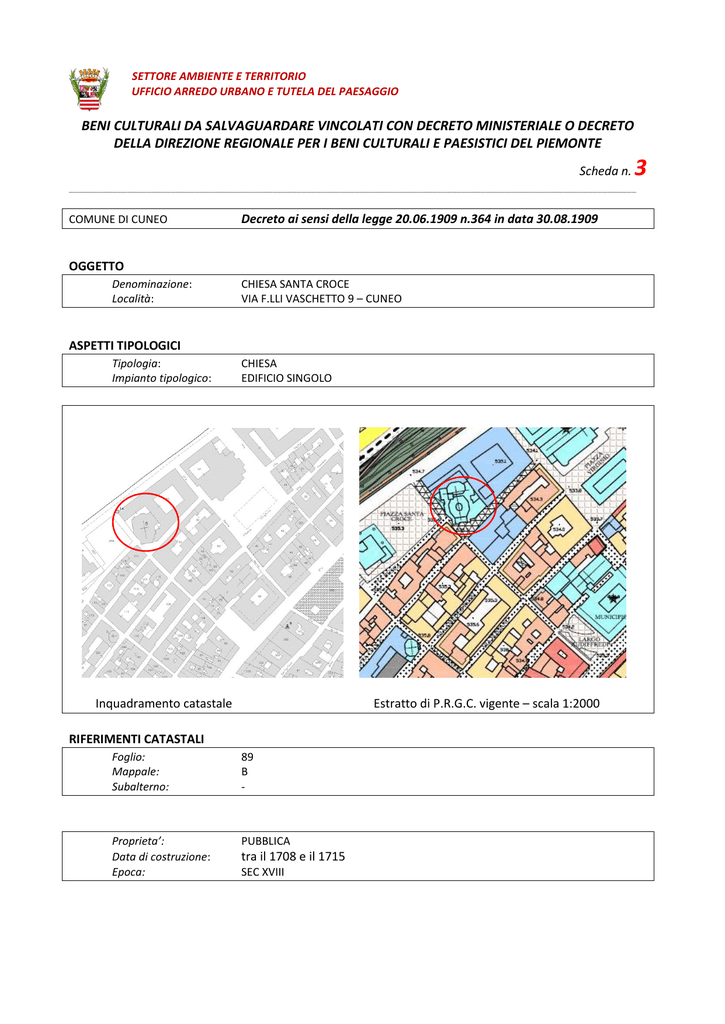This screenshot has height=1024, width=725.
Task: Select the colored P.R.G.C. map extract
Action: click(492, 552)
